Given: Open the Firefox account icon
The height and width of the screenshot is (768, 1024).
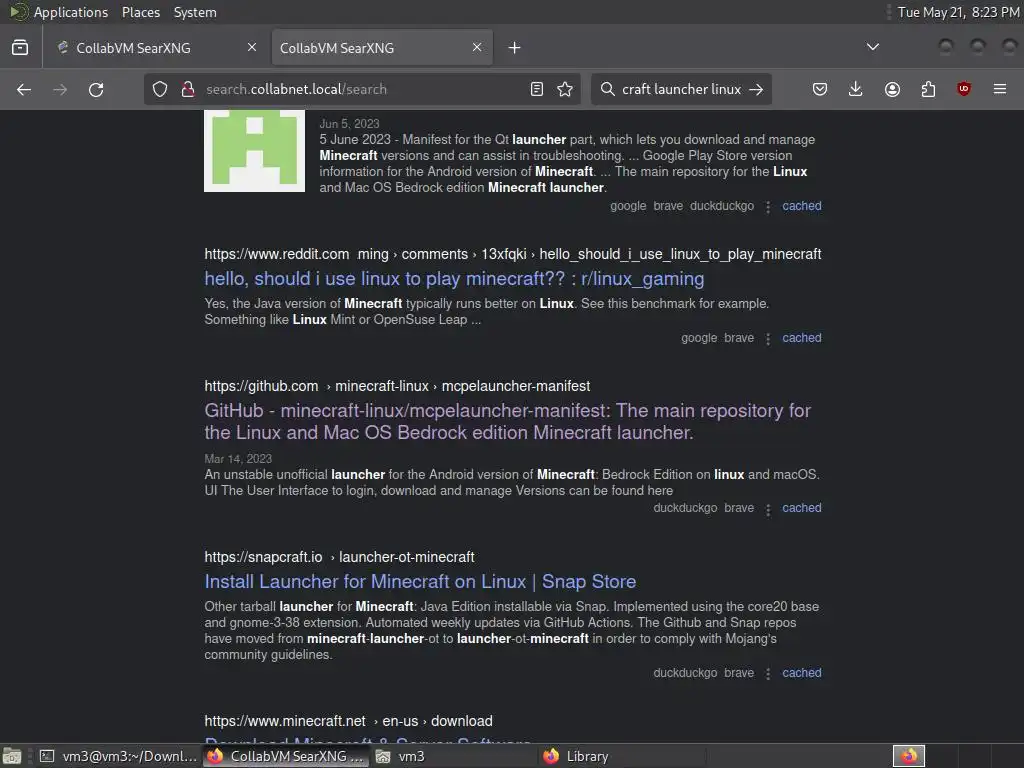Looking at the screenshot, I should [x=892, y=89].
